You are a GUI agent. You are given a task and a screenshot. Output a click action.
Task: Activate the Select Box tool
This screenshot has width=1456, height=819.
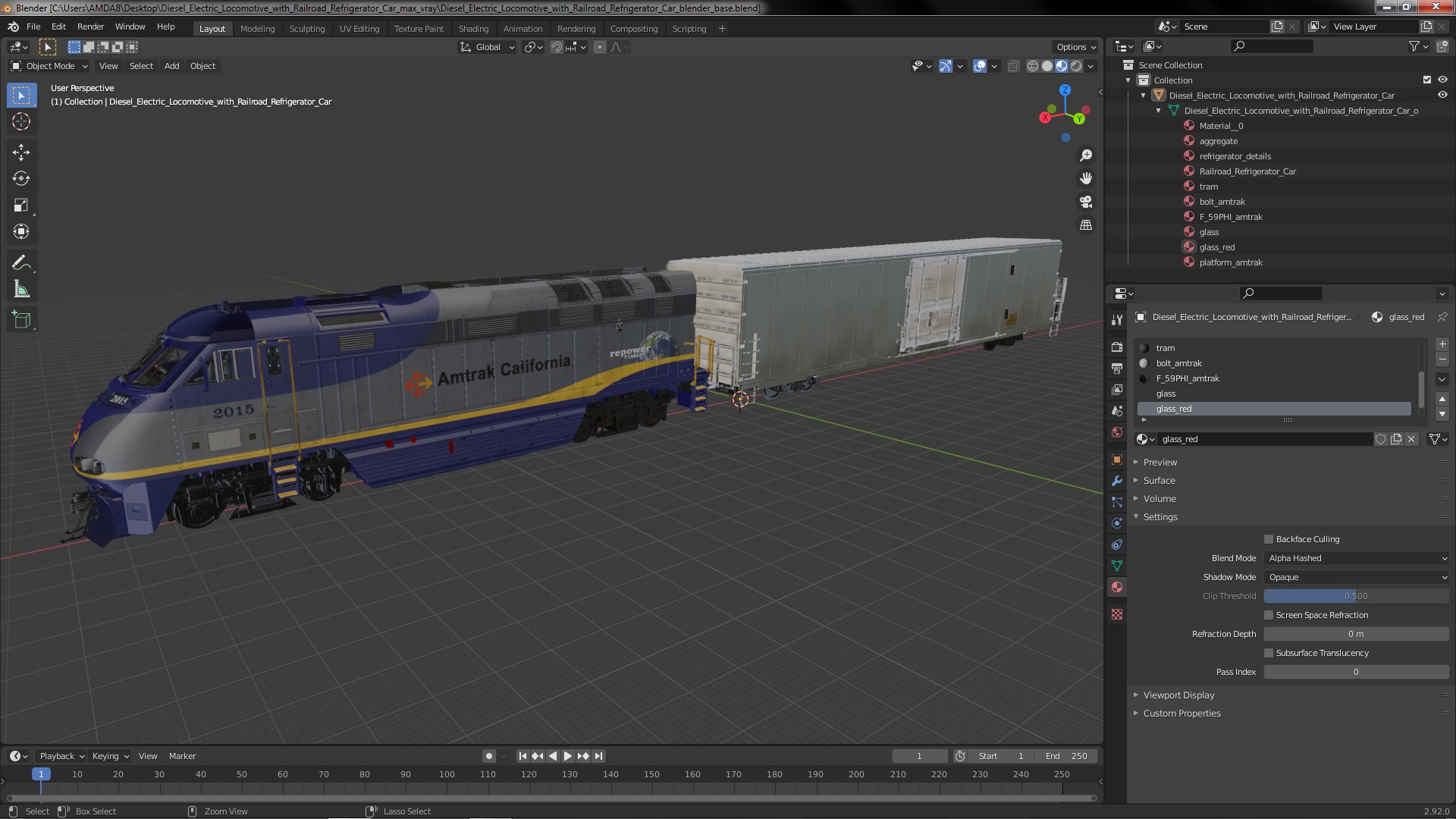(x=21, y=95)
